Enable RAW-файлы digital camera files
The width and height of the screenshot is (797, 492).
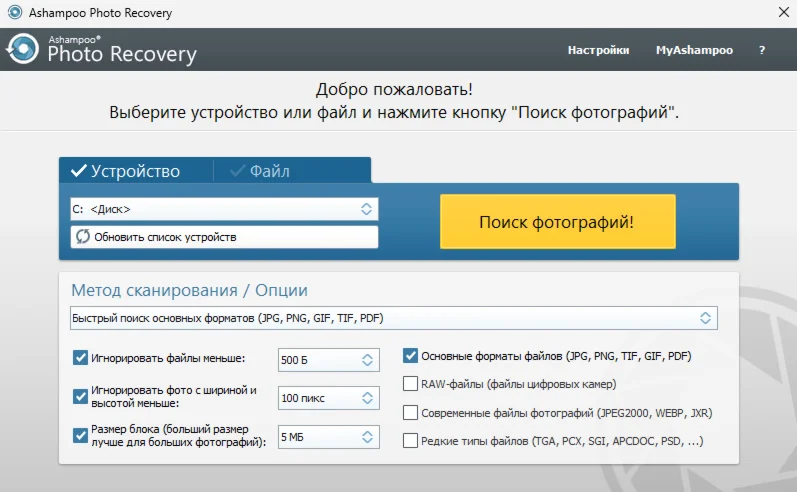tap(410, 383)
